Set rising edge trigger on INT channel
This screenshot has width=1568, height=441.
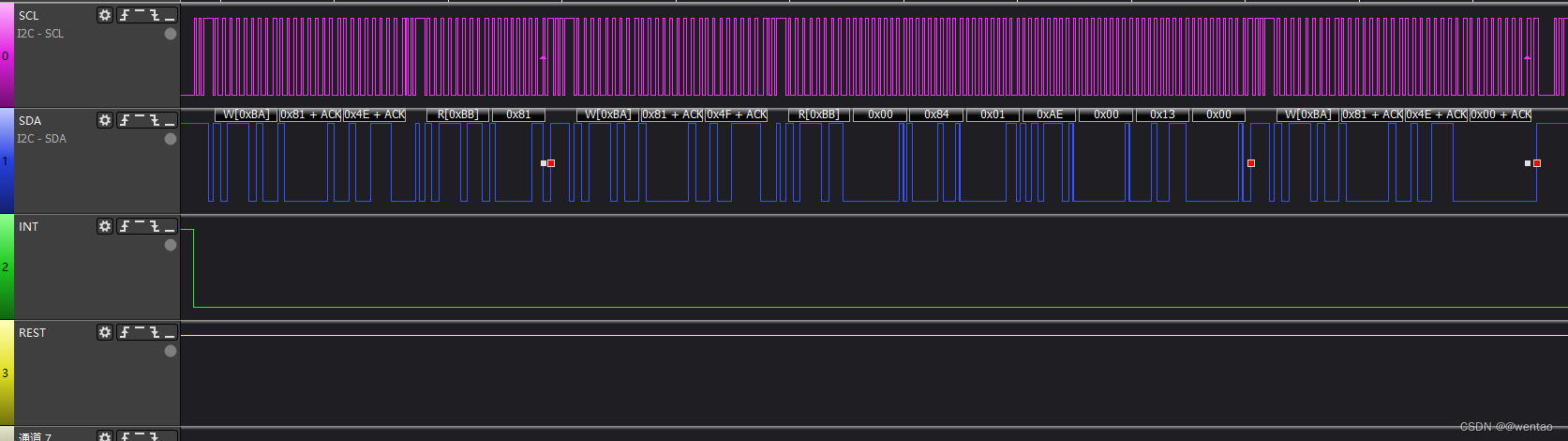(x=125, y=226)
